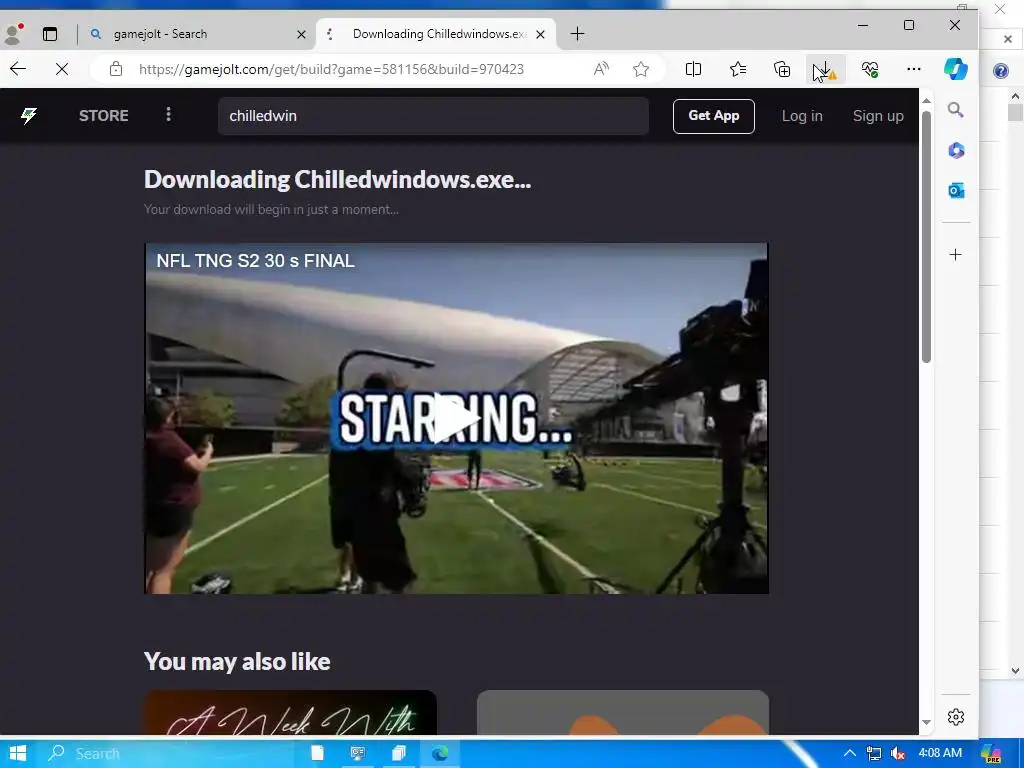1024x768 pixels.
Task: Open the STORE page
Action: pyautogui.click(x=103, y=116)
